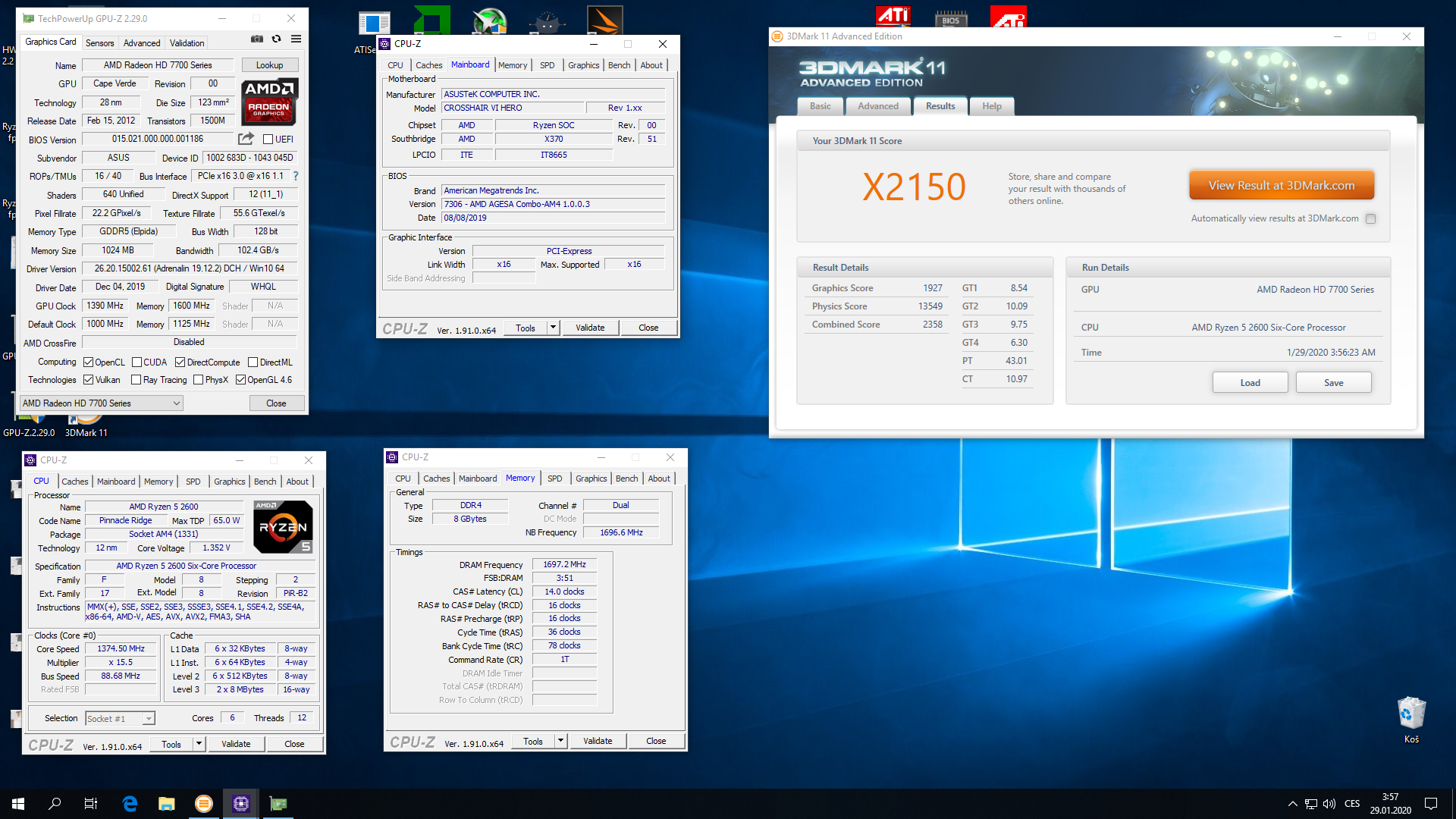
Task: Open the network icon in system tray
Action: [1311, 804]
